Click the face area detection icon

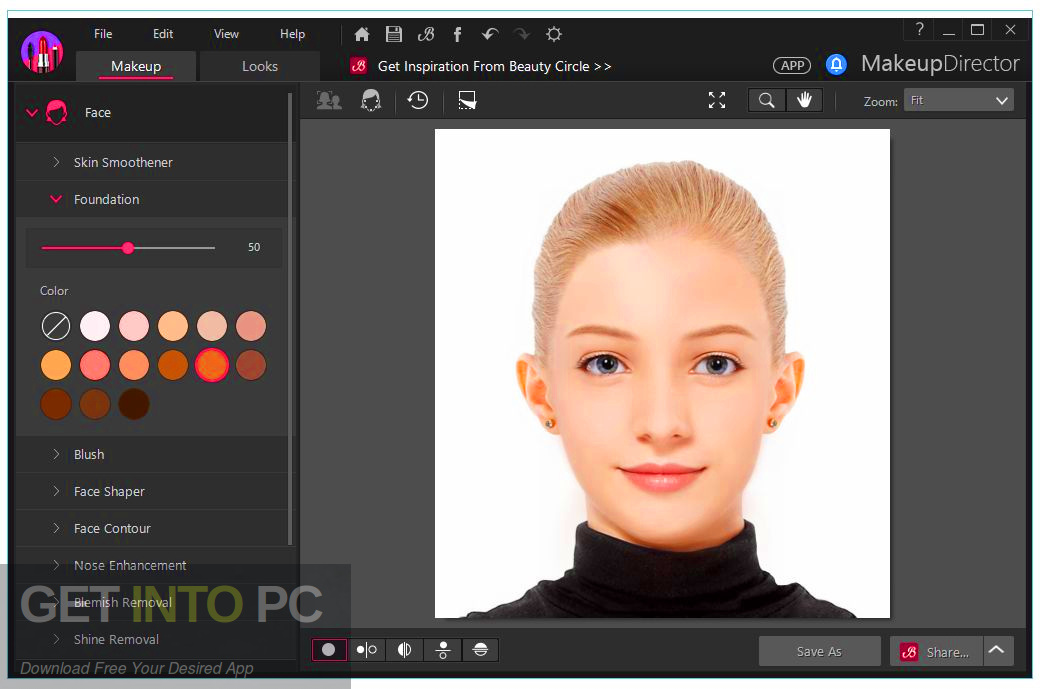tap(371, 101)
